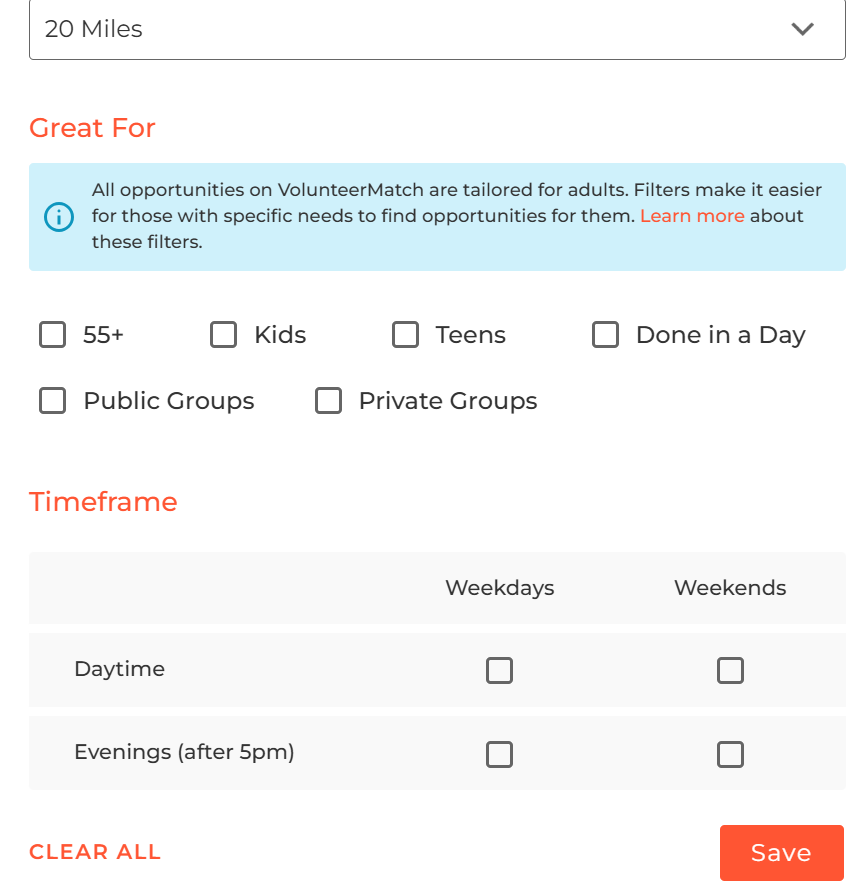Check the Private Groups option

(328, 401)
